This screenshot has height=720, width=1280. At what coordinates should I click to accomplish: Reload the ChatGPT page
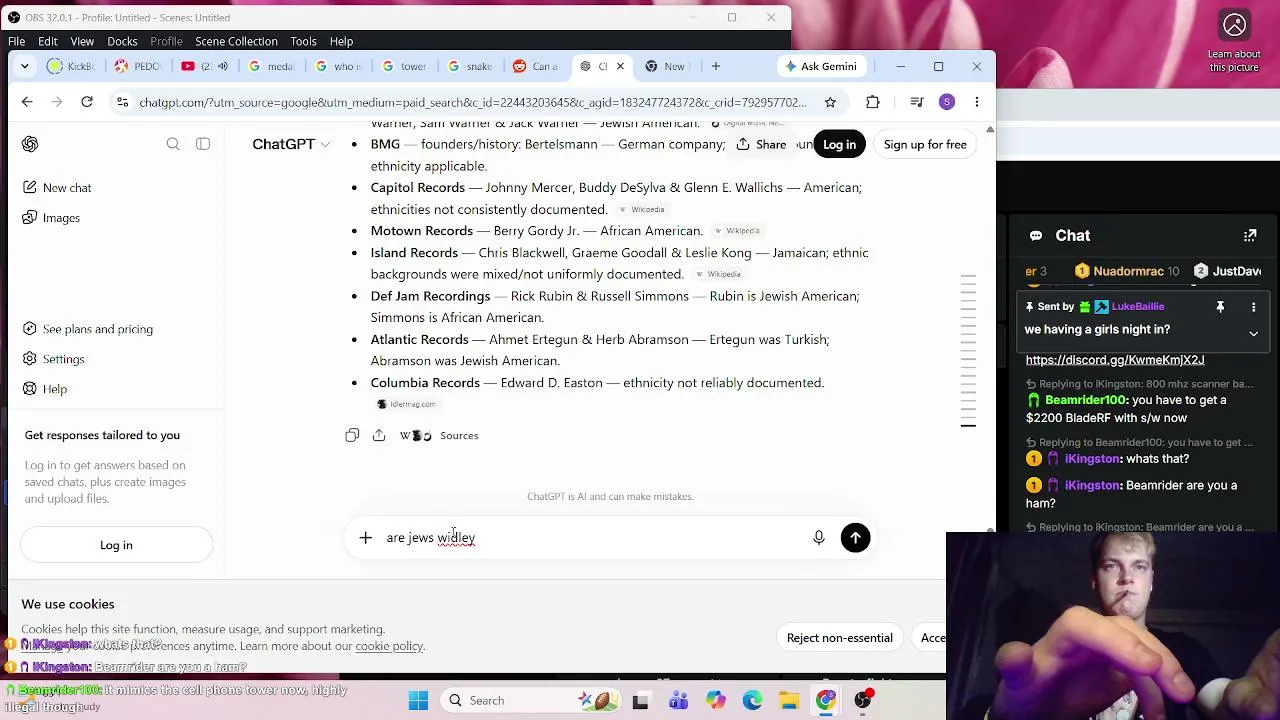(x=87, y=102)
